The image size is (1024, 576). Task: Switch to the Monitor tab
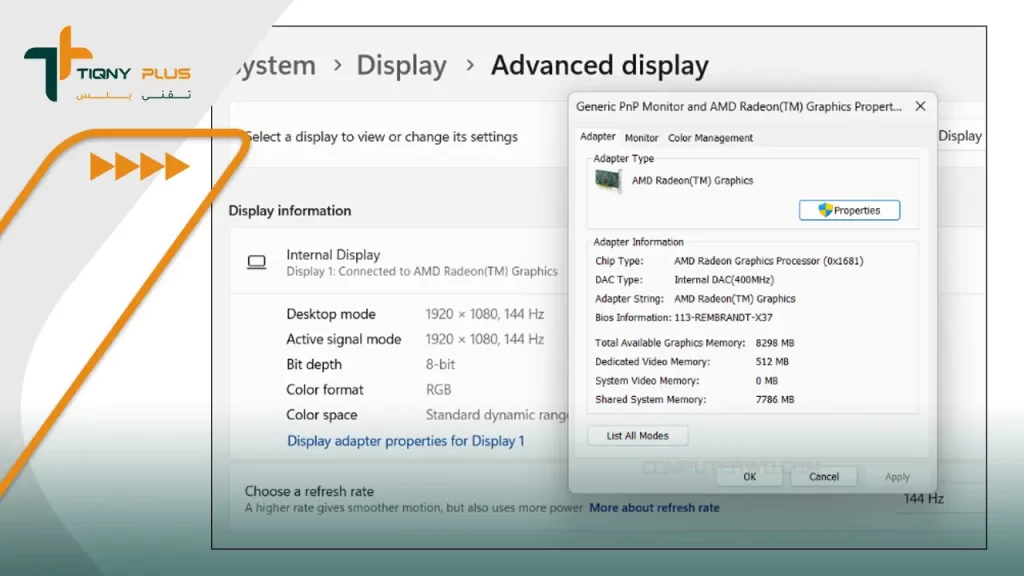pos(641,138)
